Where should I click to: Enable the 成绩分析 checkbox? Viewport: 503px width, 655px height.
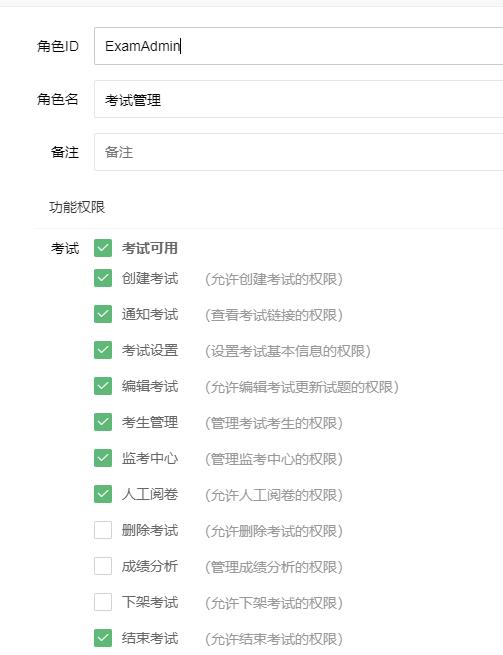click(103, 566)
